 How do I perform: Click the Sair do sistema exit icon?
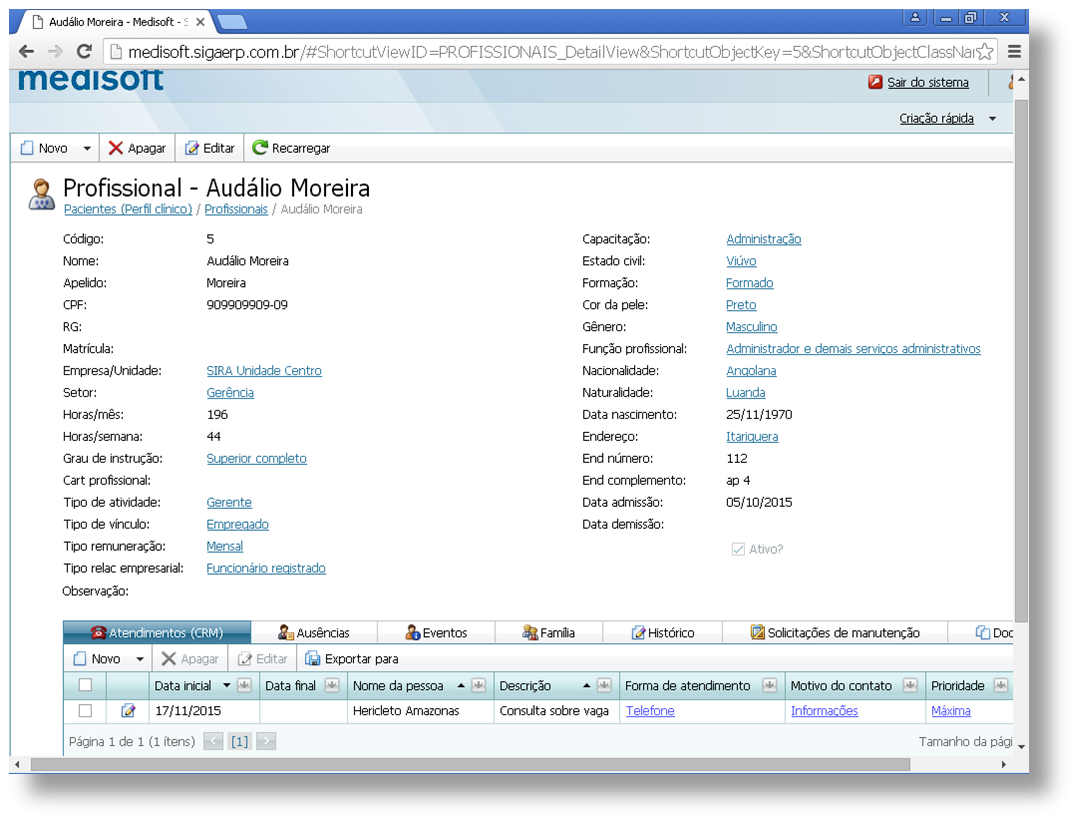(x=874, y=83)
